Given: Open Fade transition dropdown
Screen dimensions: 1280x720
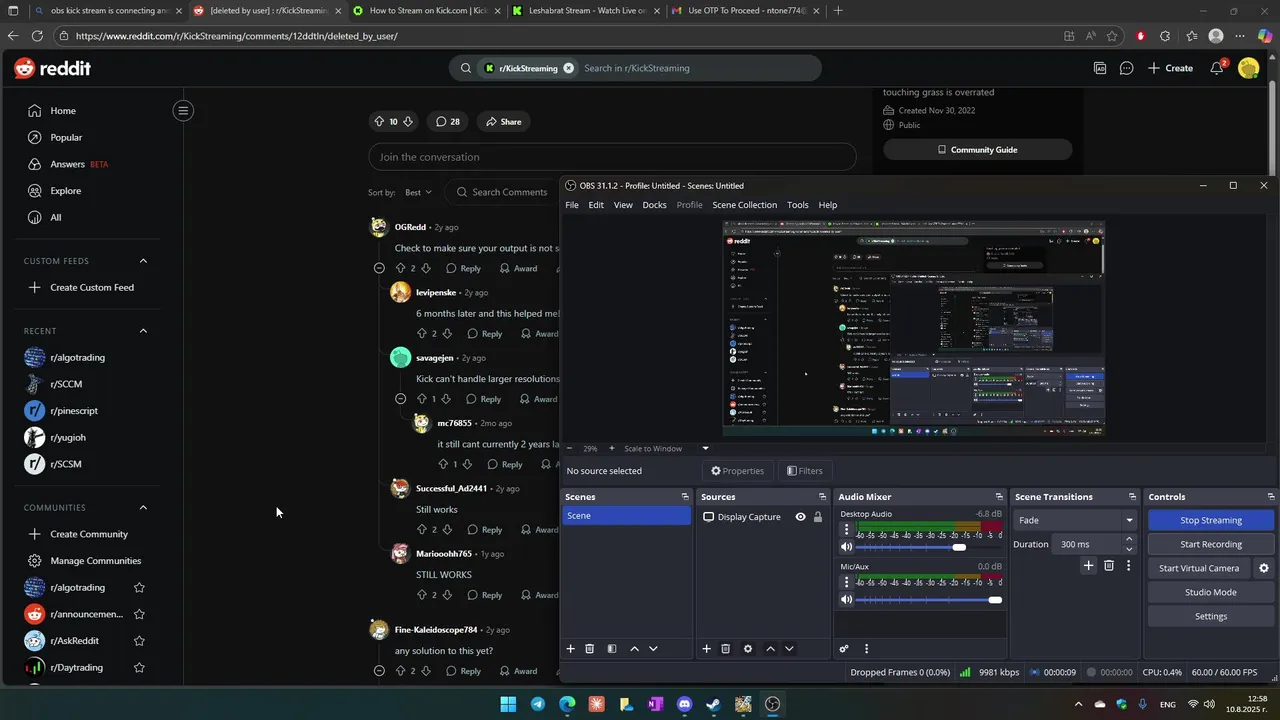Looking at the screenshot, I should (x=1075, y=520).
